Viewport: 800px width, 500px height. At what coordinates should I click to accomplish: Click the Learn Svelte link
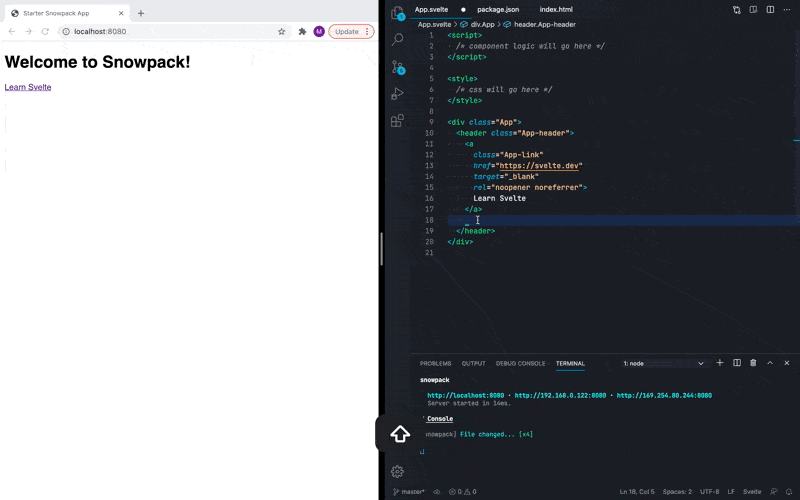click(28, 87)
